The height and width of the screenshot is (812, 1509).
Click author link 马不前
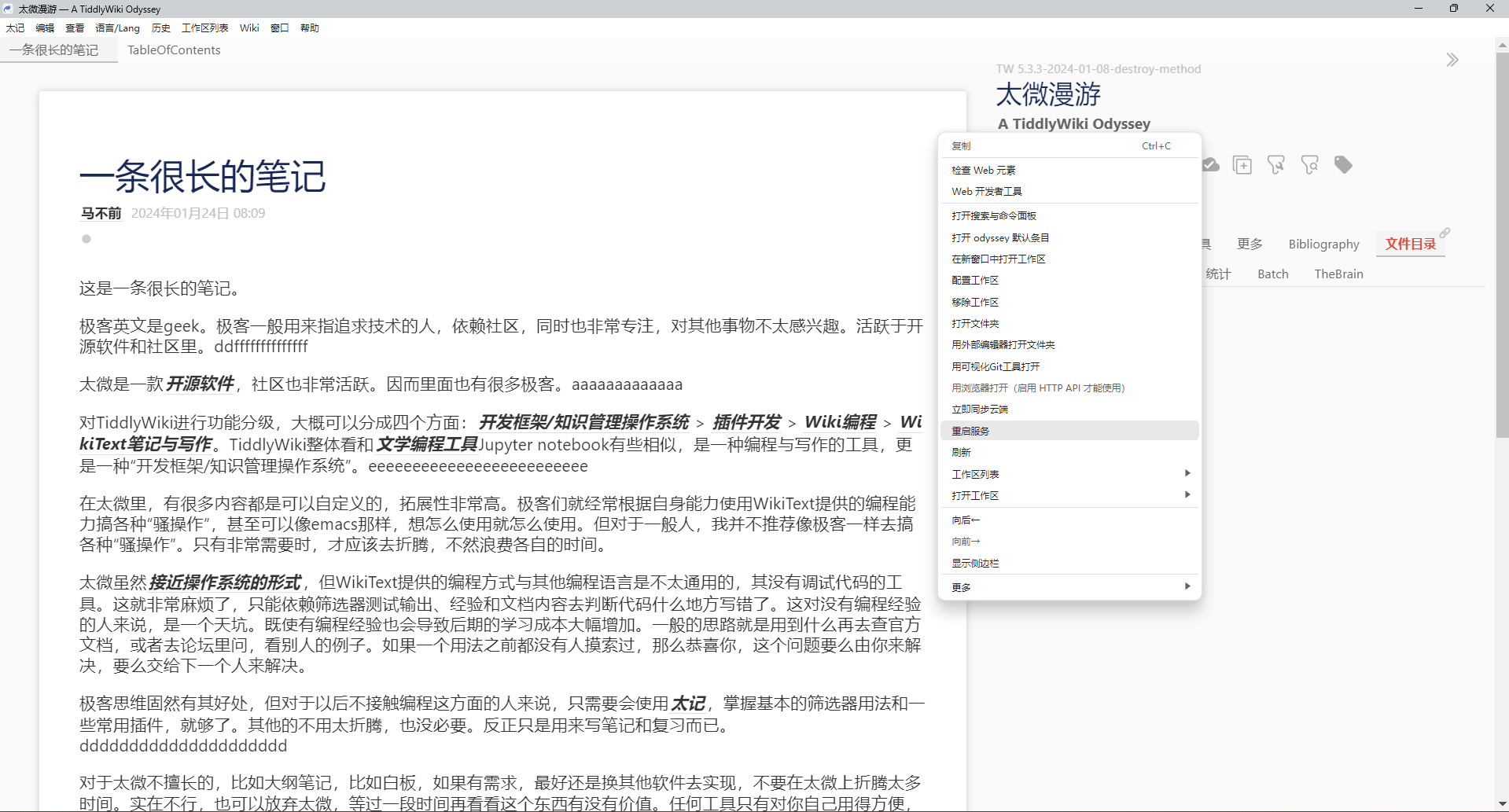click(101, 213)
